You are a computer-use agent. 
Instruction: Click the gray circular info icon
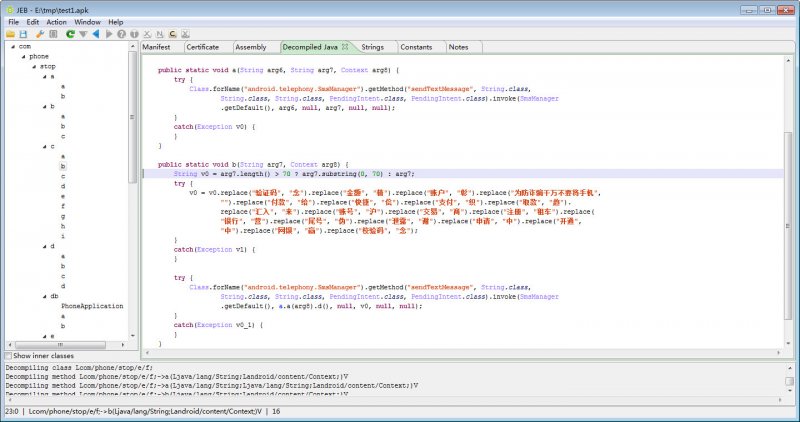pos(134,34)
